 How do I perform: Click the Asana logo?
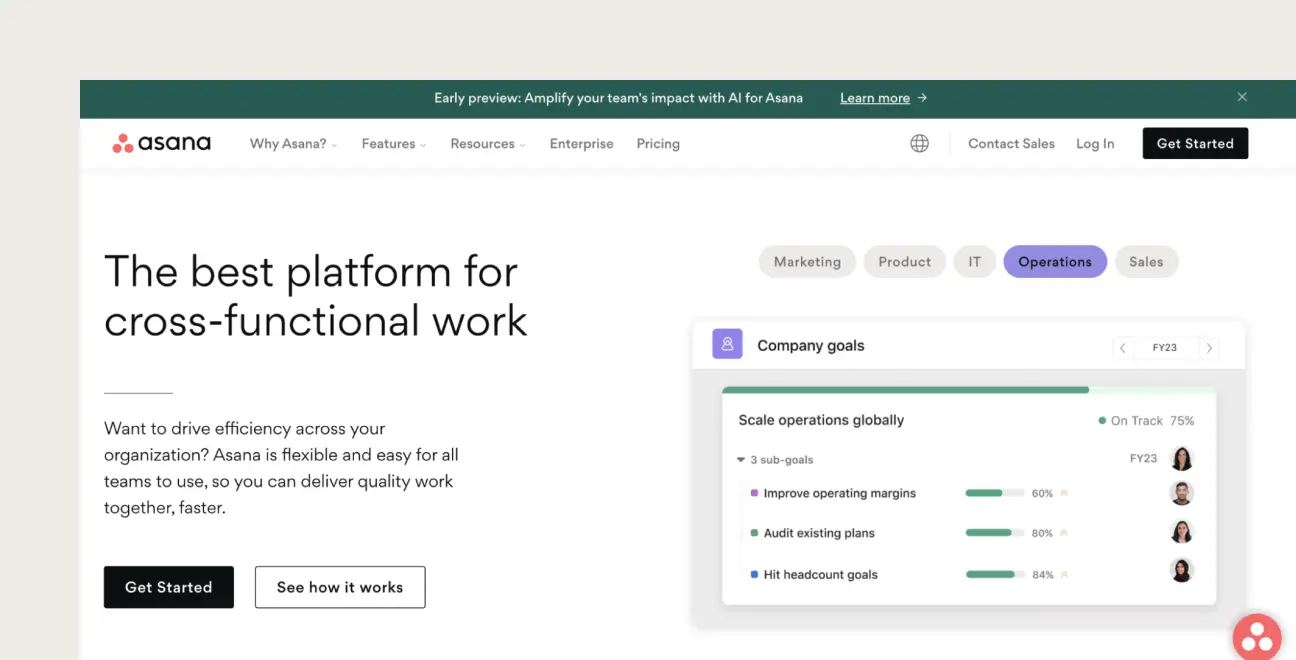coord(162,143)
